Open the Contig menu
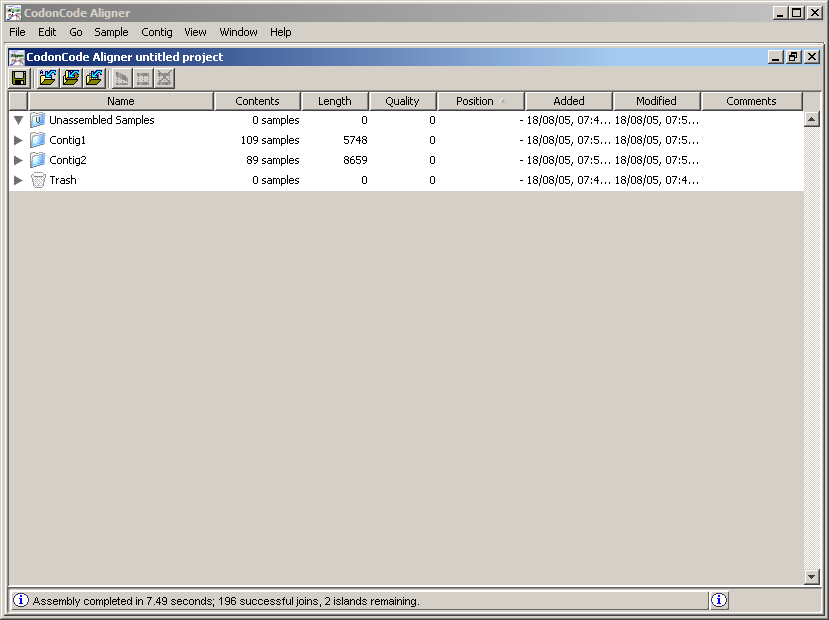 (x=156, y=32)
